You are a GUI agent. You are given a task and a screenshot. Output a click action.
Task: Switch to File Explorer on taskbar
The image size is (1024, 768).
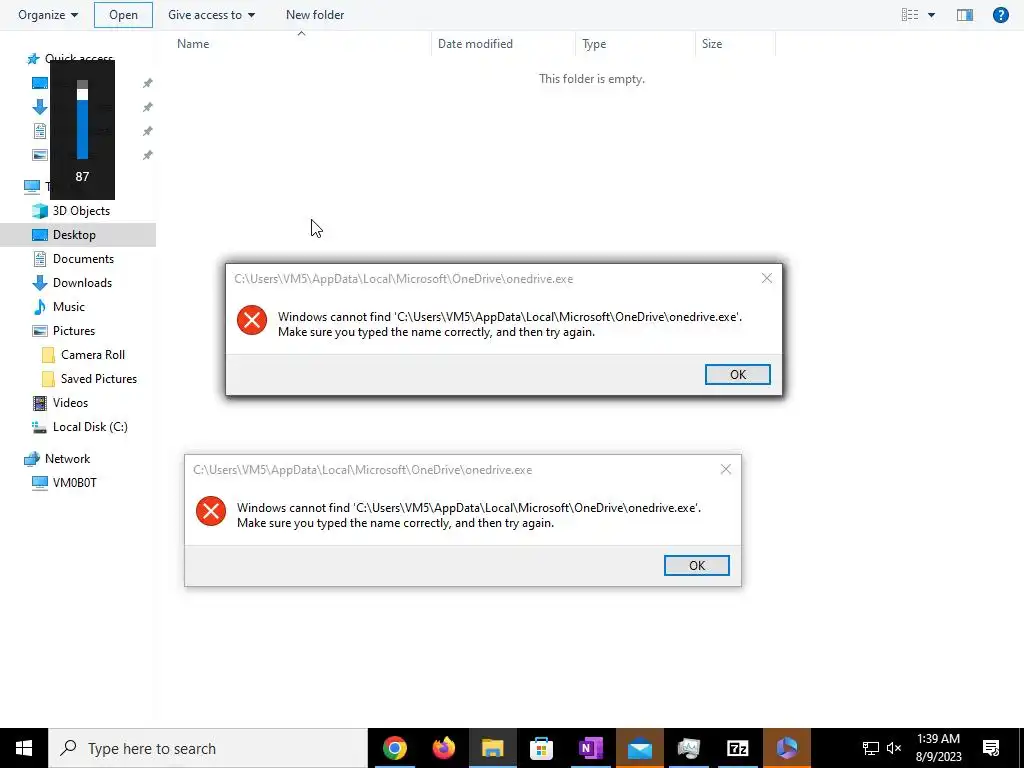click(x=492, y=748)
